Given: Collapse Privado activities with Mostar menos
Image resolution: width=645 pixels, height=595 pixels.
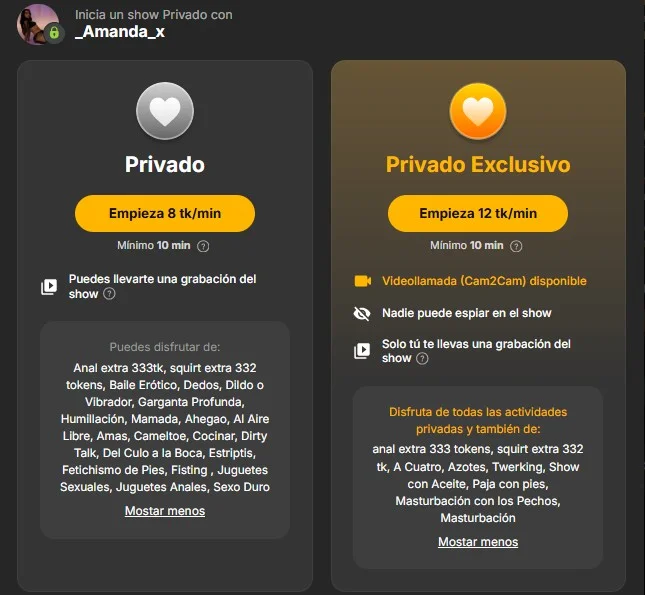Looking at the screenshot, I should (165, 511).
